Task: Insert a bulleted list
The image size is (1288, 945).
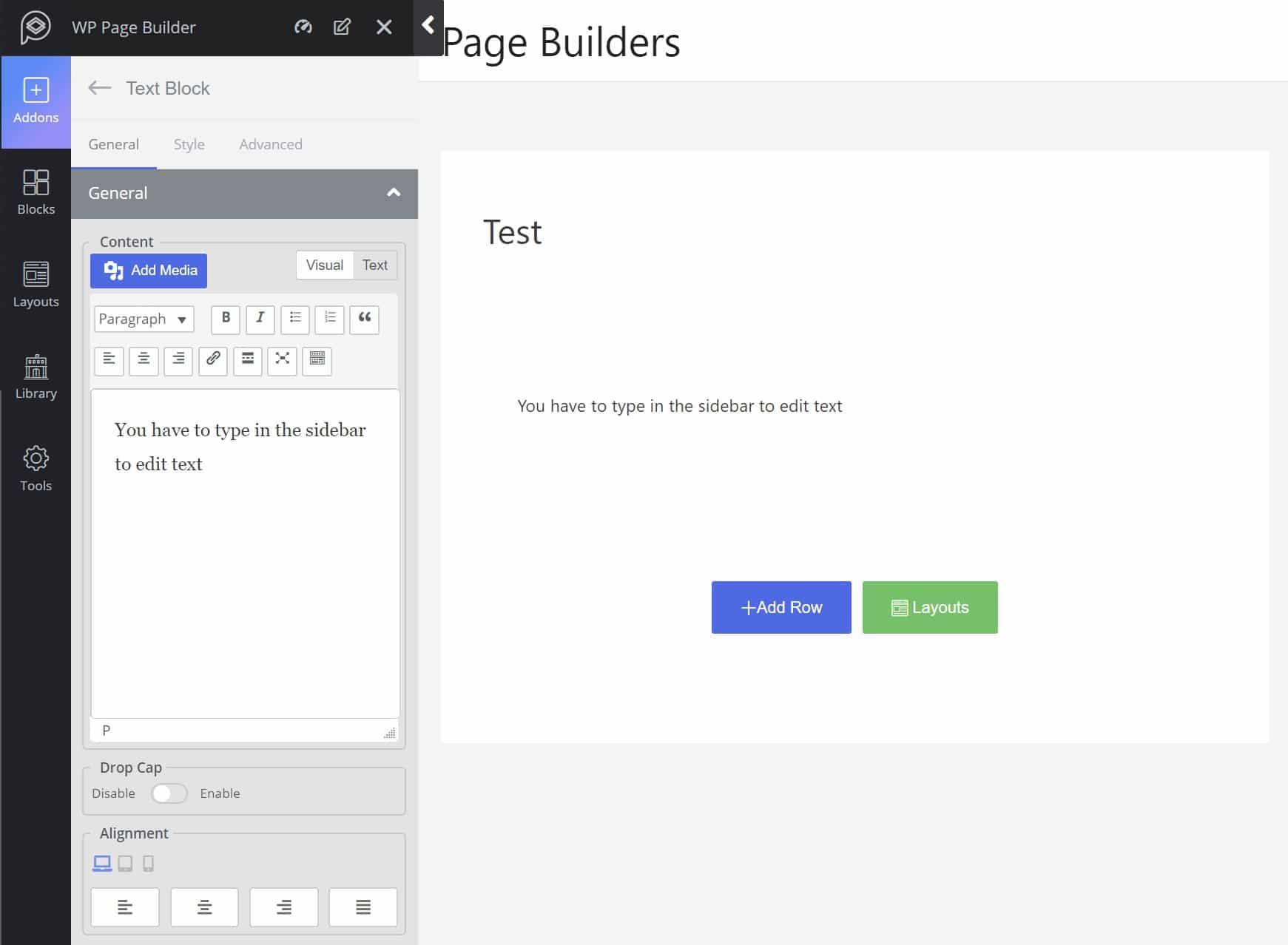Action: point(294,319)
